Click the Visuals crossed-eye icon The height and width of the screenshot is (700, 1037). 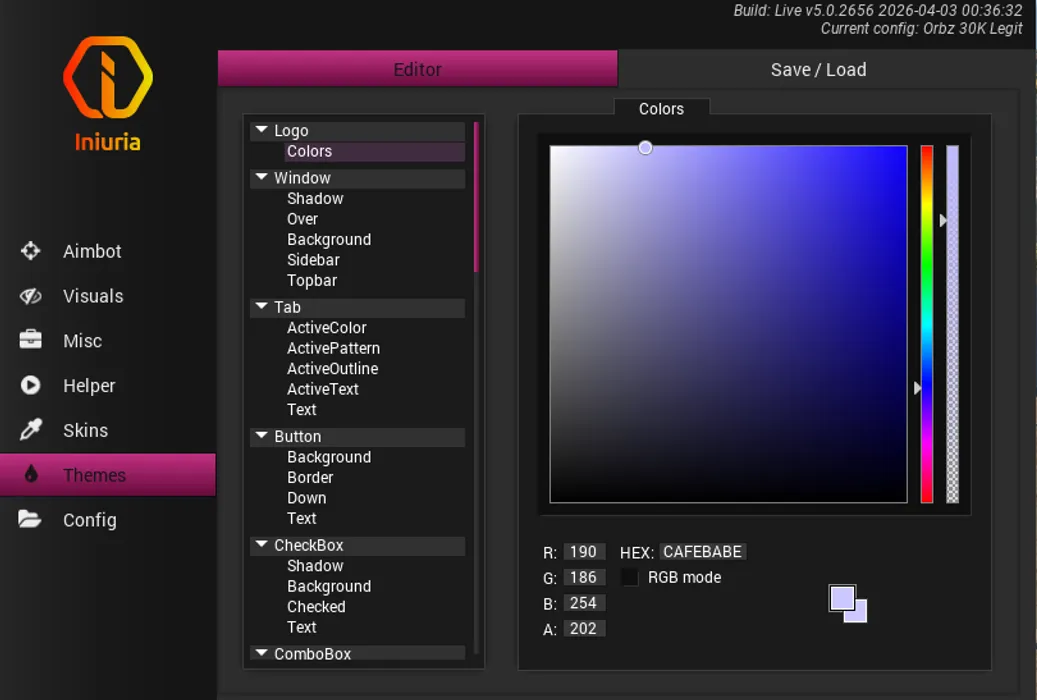30,296
